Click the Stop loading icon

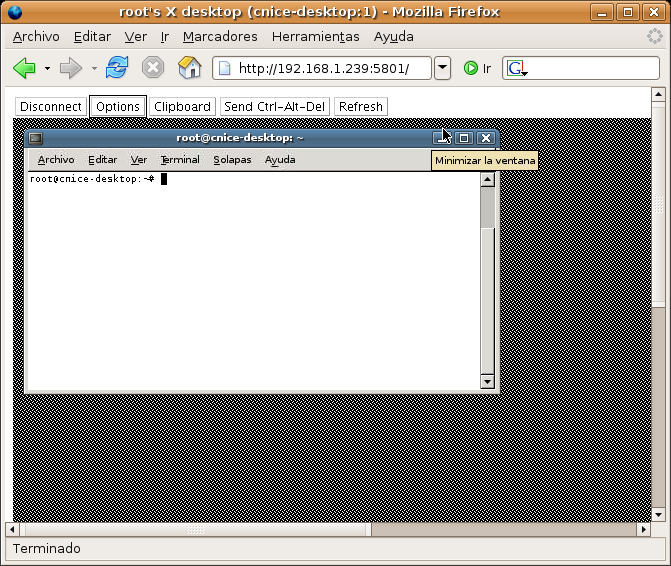tap(153, 68)
